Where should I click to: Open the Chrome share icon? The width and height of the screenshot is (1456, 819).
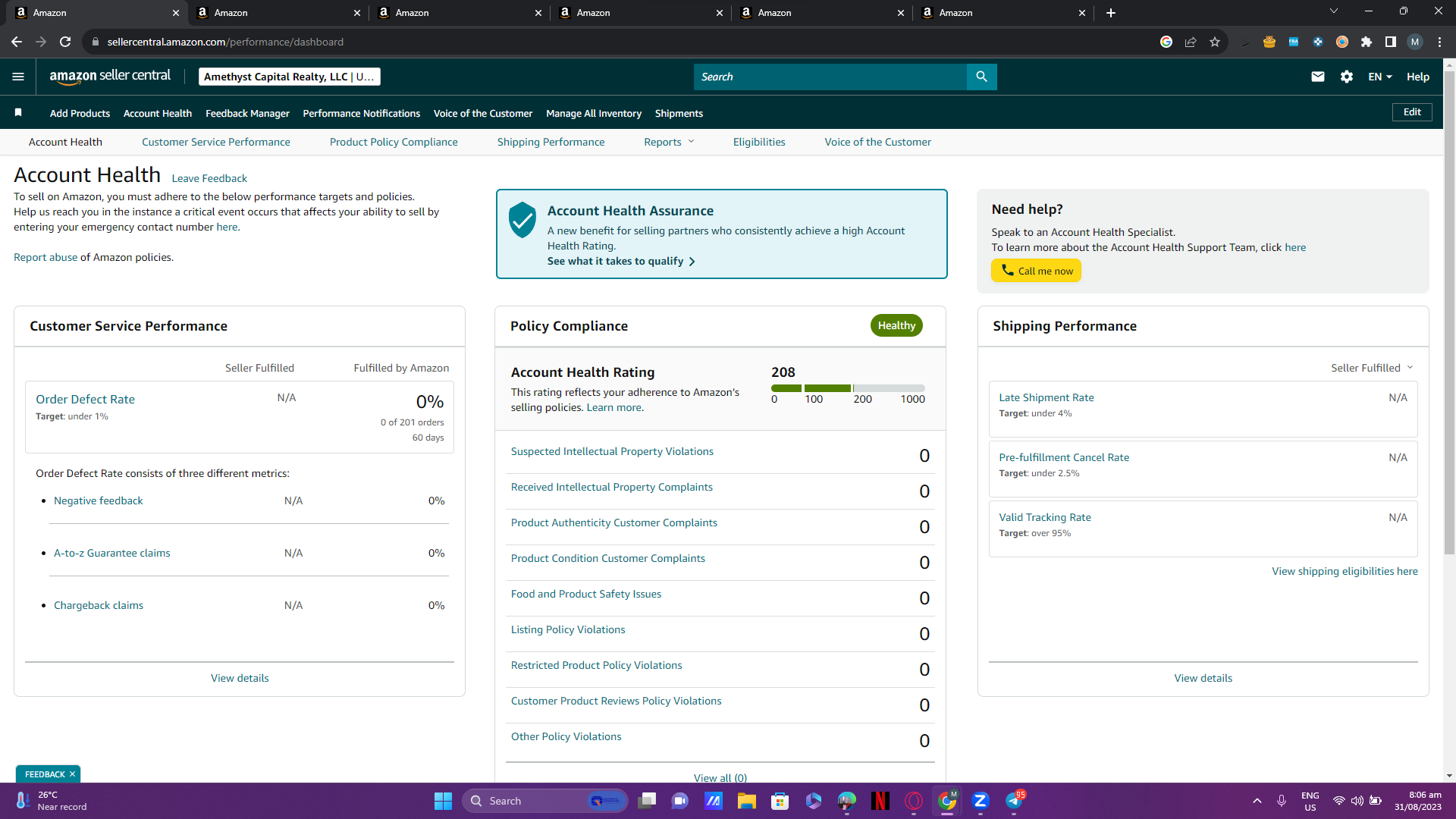pos(1191,42)
